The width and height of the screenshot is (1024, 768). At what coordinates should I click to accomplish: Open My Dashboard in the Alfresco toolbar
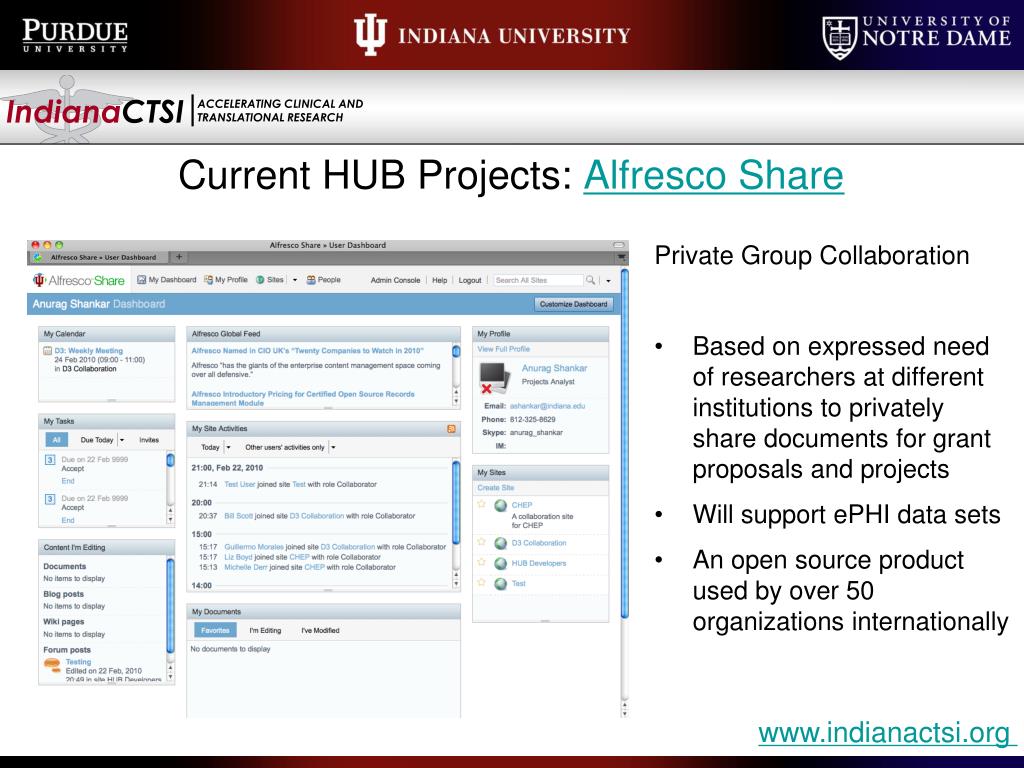coord(167,280)
